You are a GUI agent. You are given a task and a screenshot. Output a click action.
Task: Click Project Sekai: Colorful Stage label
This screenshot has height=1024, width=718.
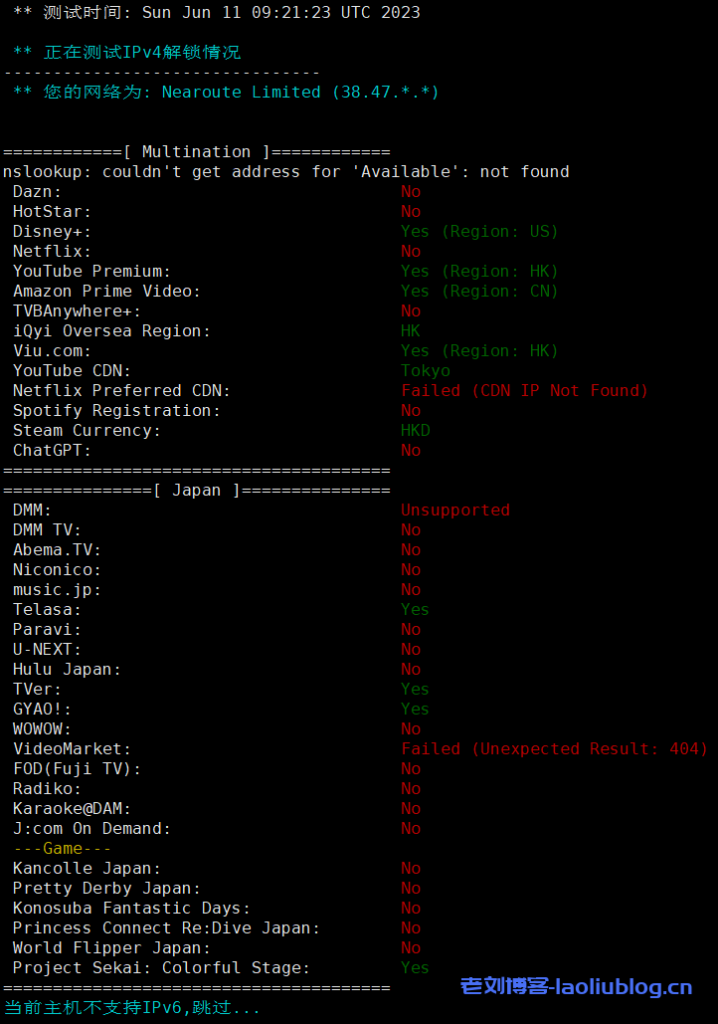[x=161, y=968]
